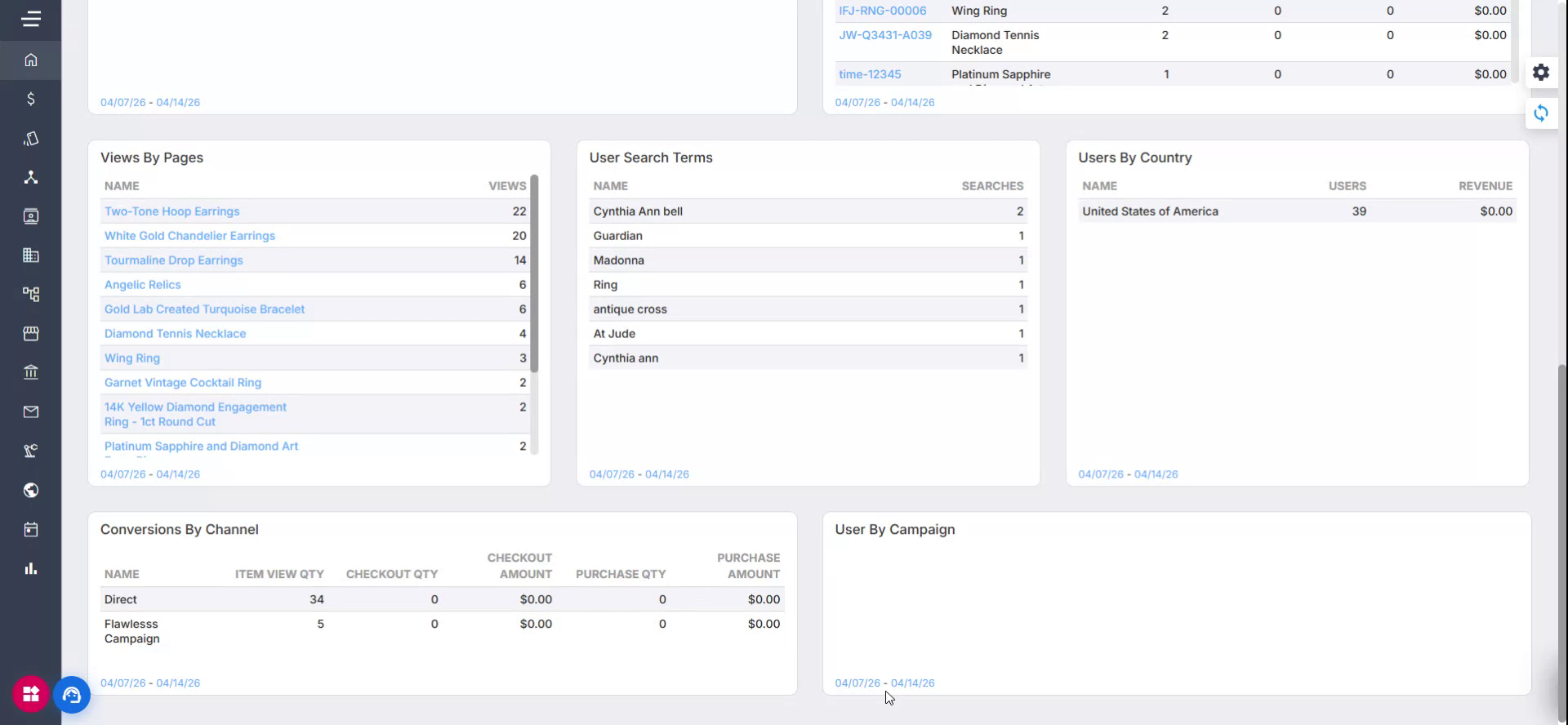Viewport: 1568px width, 725px height.
Task: Click CHECKOUT QTY column header
Action: (x=392, y=574)
